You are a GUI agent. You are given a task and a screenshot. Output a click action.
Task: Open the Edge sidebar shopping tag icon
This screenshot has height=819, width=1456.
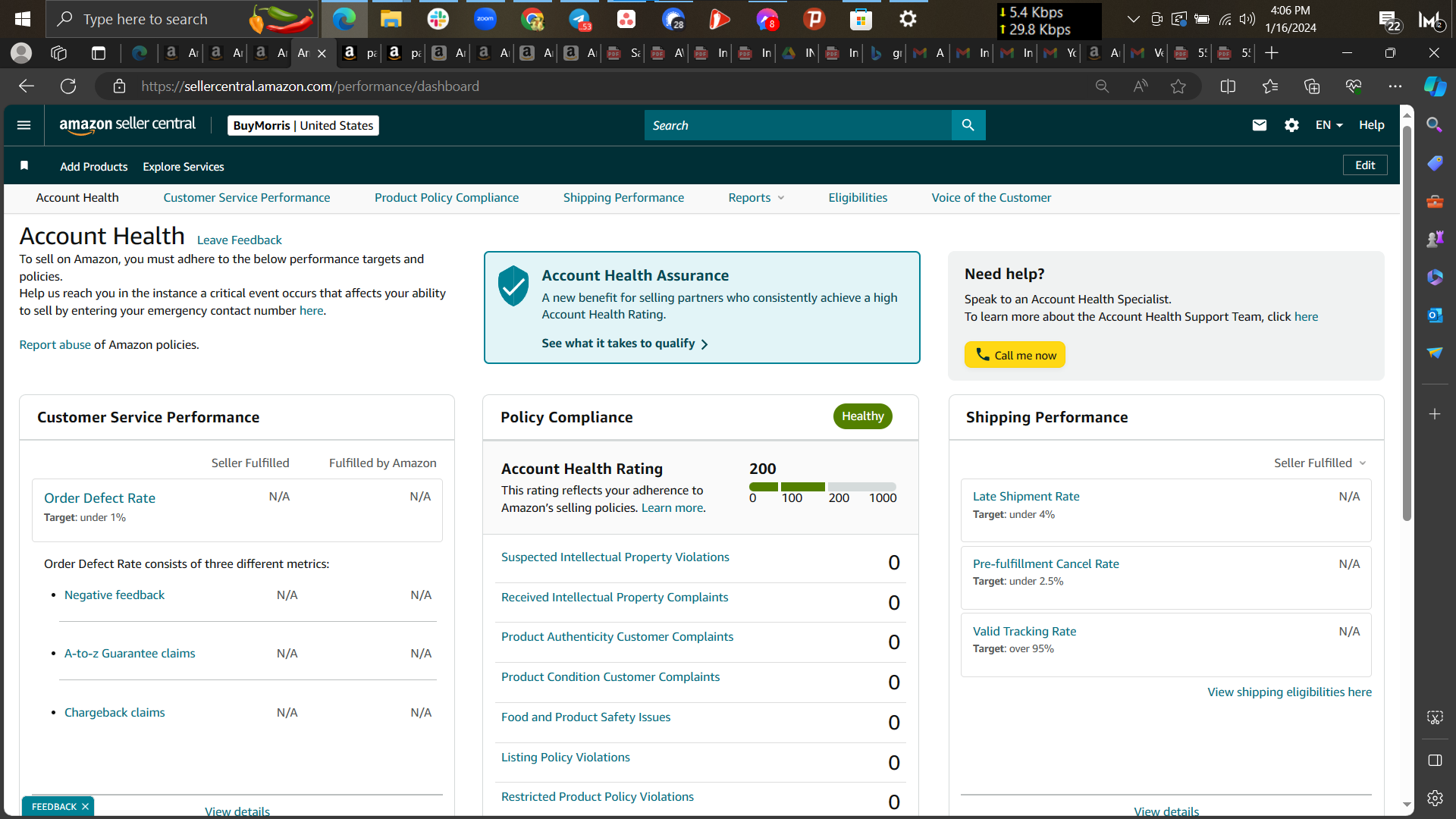[1435, 163]
